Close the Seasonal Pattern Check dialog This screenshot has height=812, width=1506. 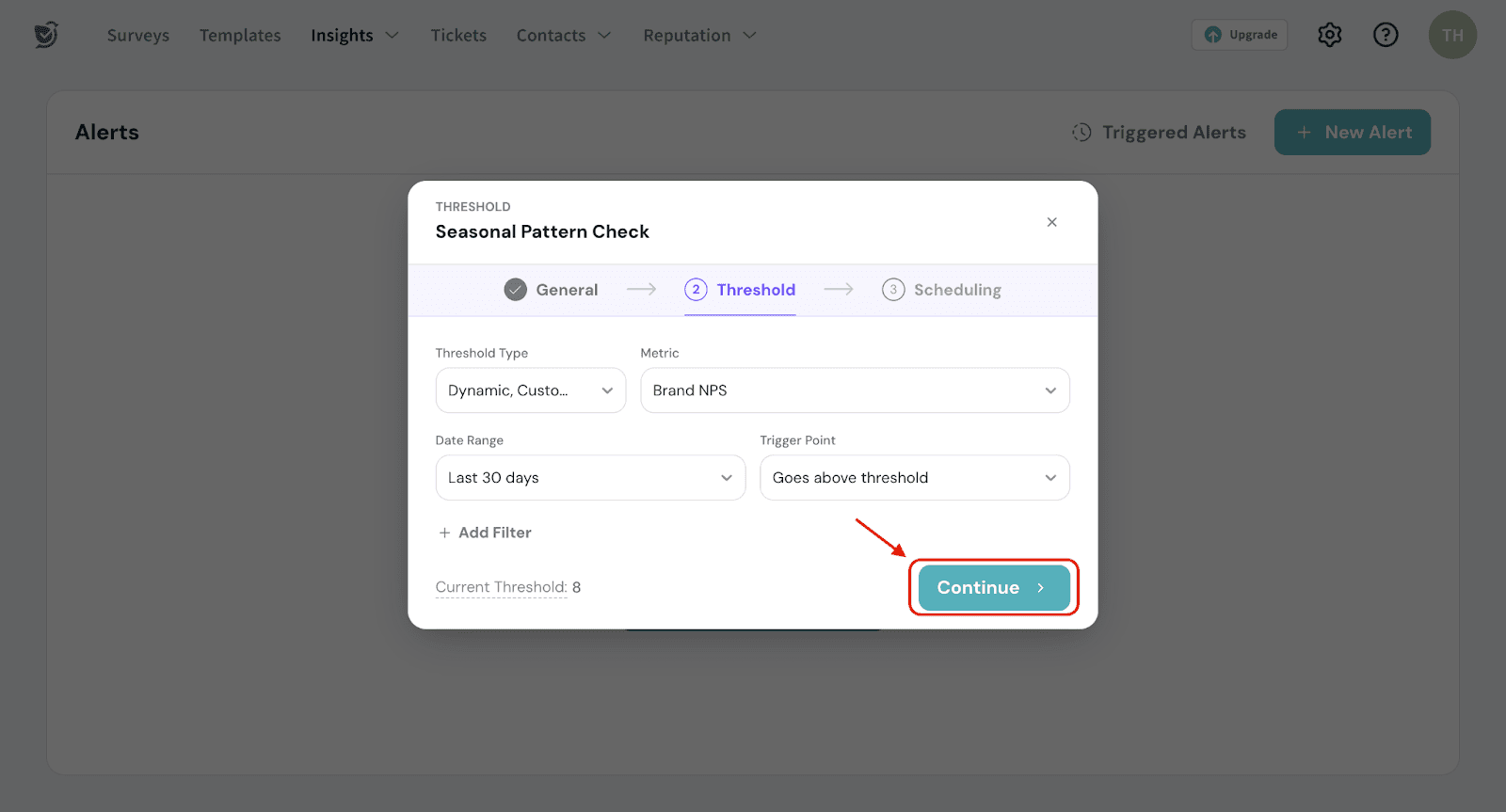[x=1051, y=222]
